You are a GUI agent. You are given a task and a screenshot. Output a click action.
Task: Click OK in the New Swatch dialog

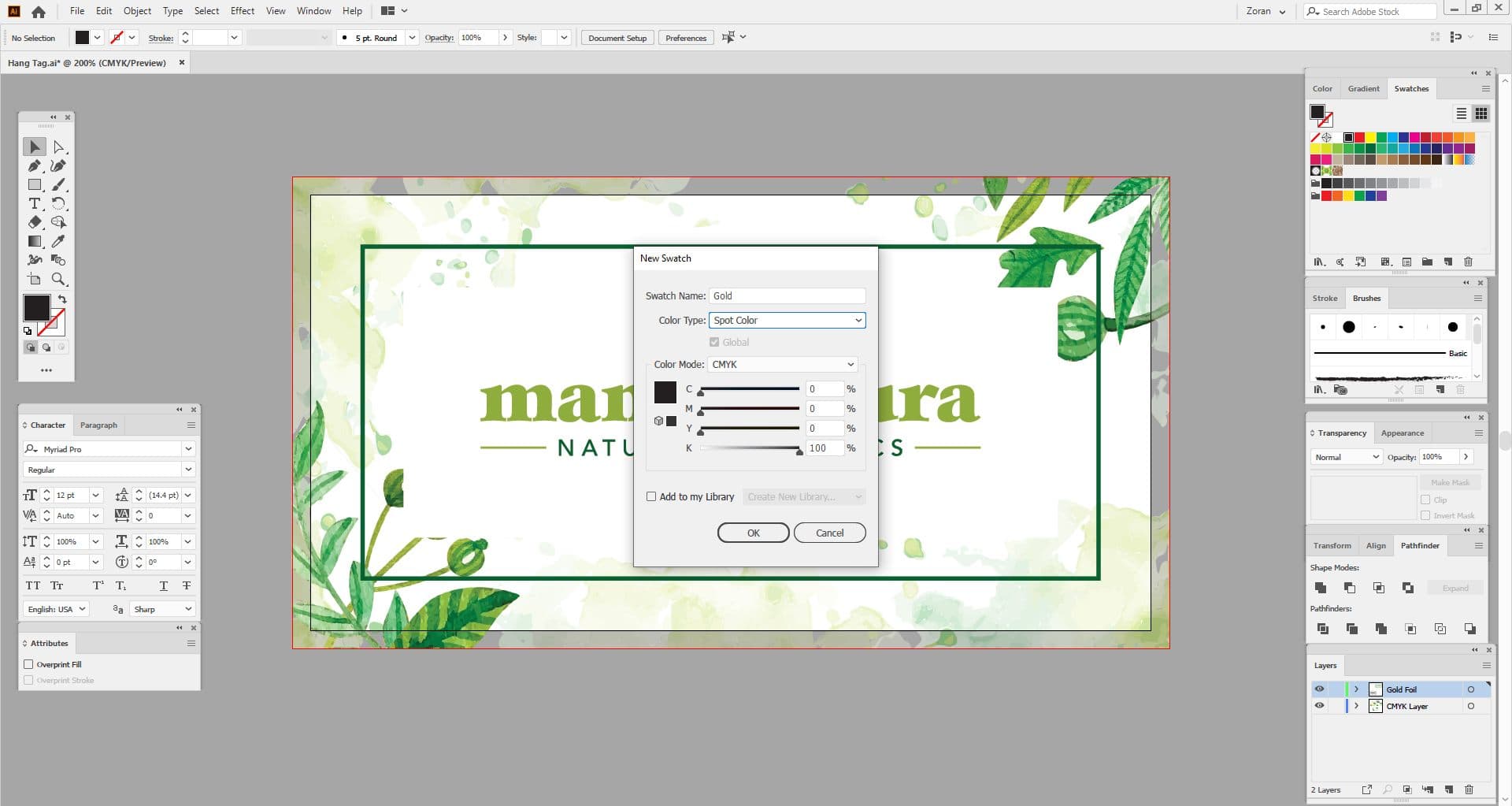[x=752, y=533]
